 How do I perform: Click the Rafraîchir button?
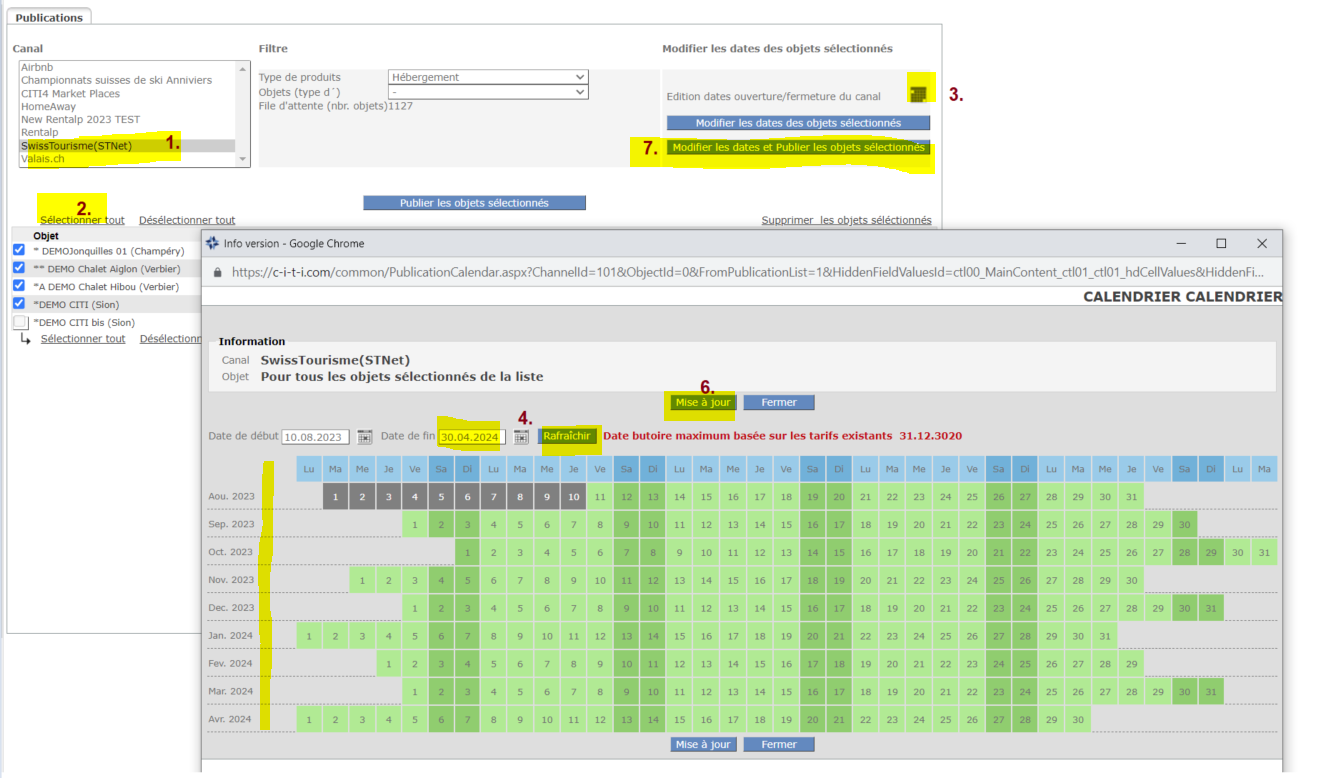[x=569, y=436]
